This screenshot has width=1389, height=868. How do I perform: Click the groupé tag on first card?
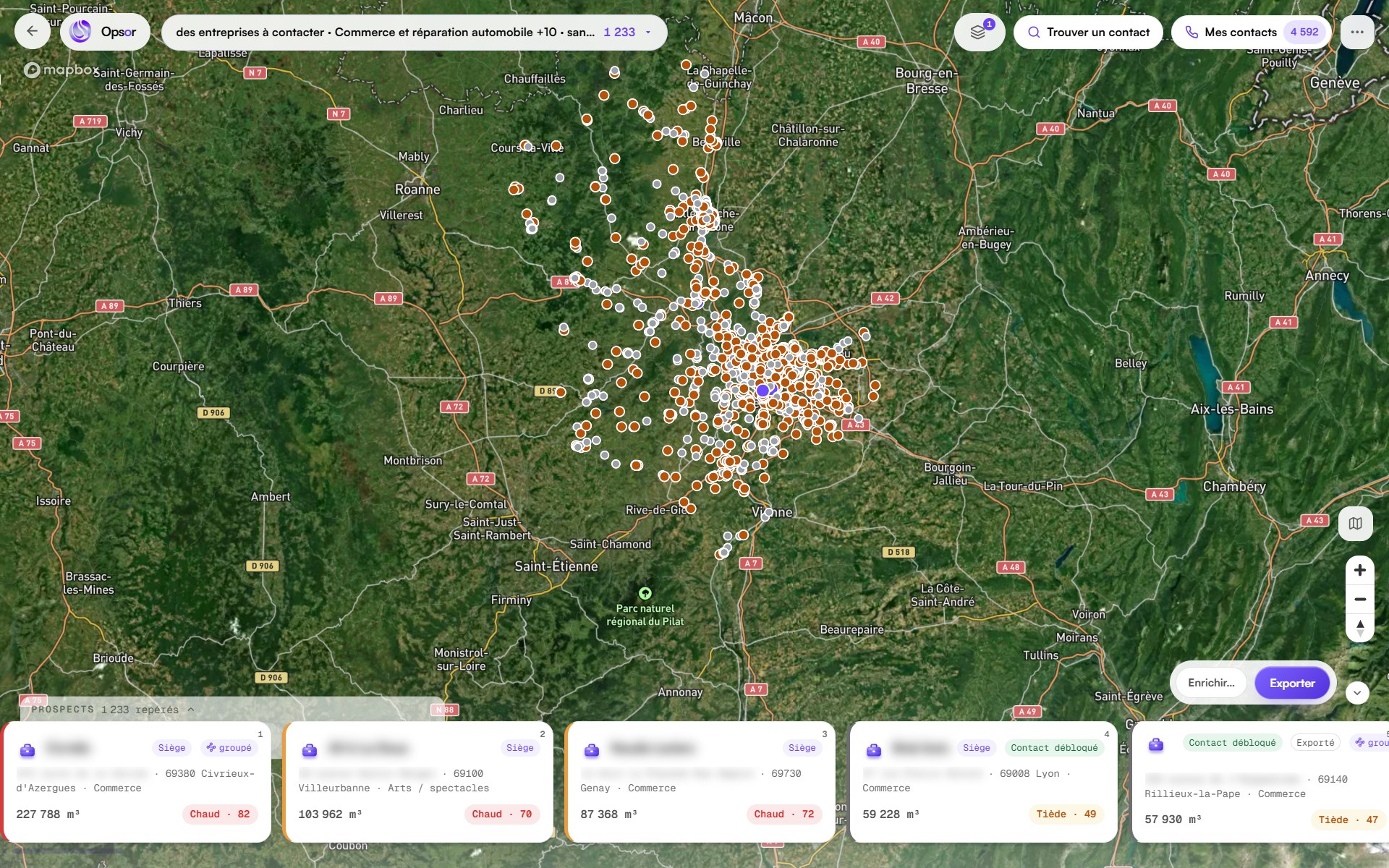click(229, 748)
